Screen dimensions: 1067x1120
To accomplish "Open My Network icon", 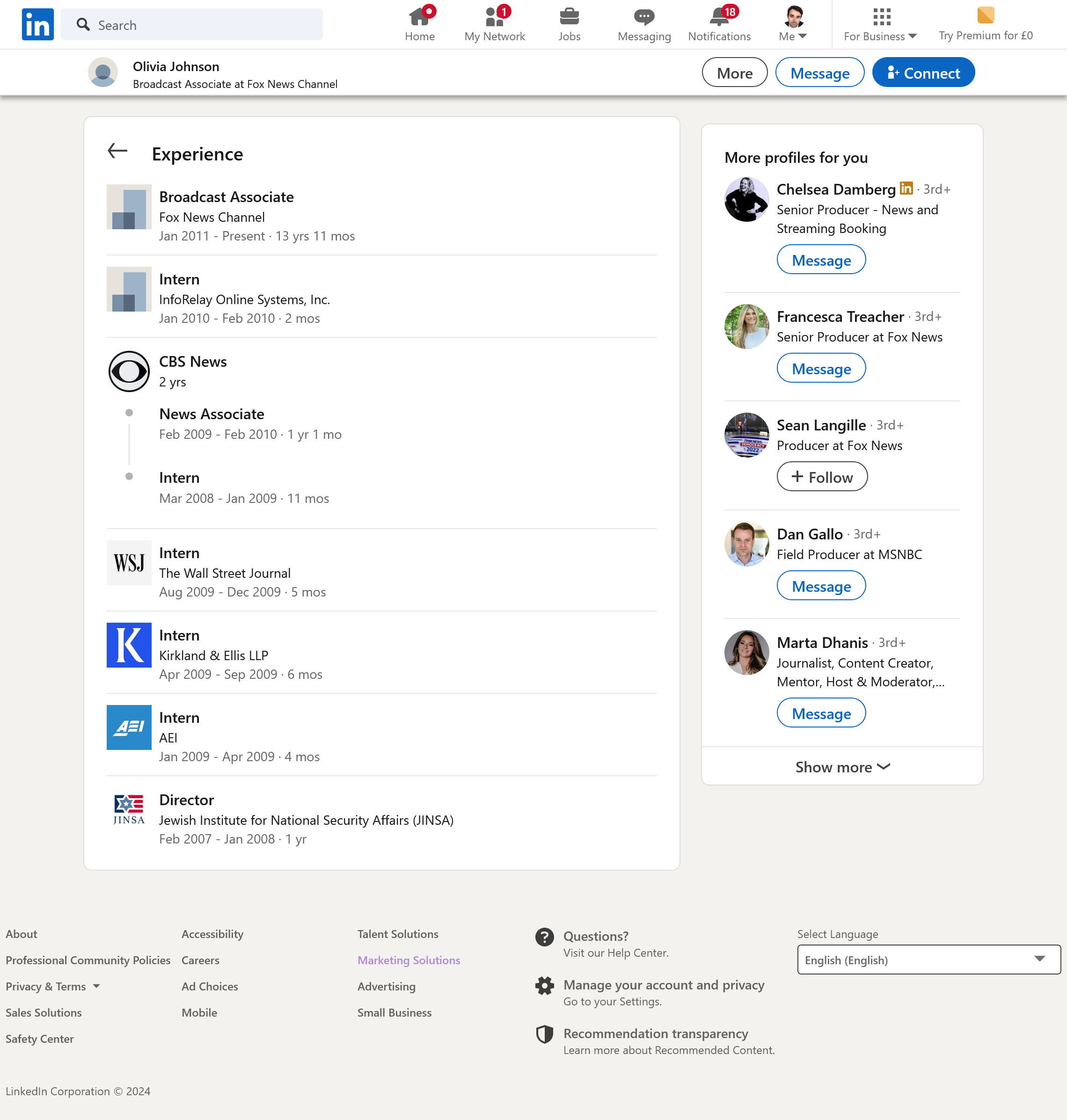I will coord(495,16).
